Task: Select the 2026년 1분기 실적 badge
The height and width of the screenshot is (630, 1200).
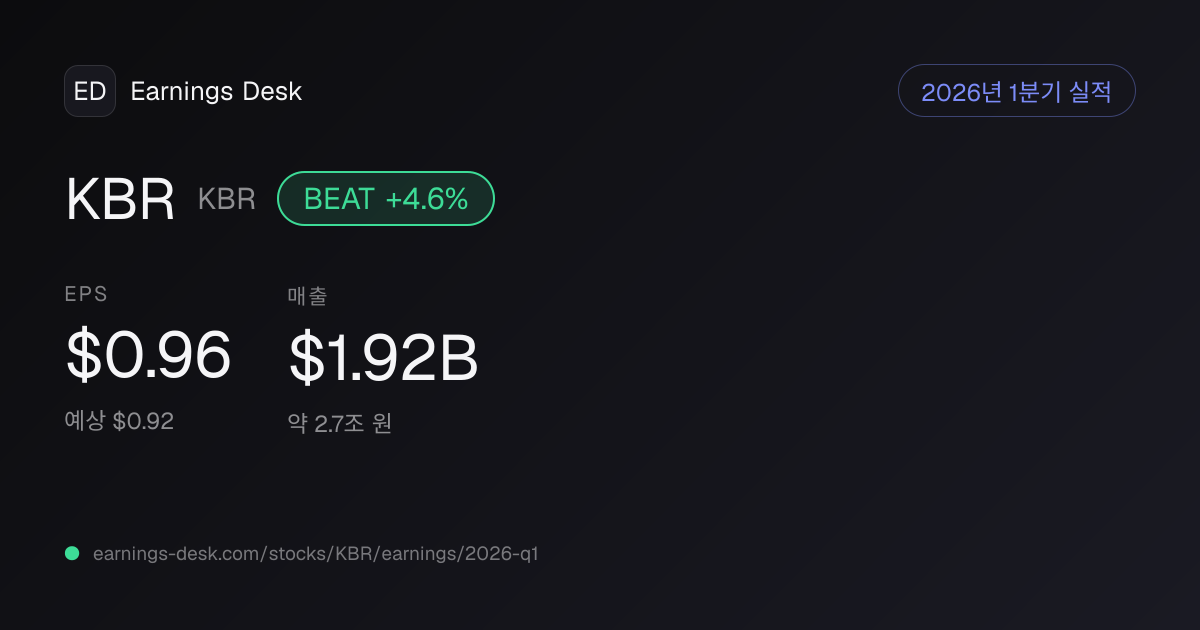Action: click(x=1017, y=91)
